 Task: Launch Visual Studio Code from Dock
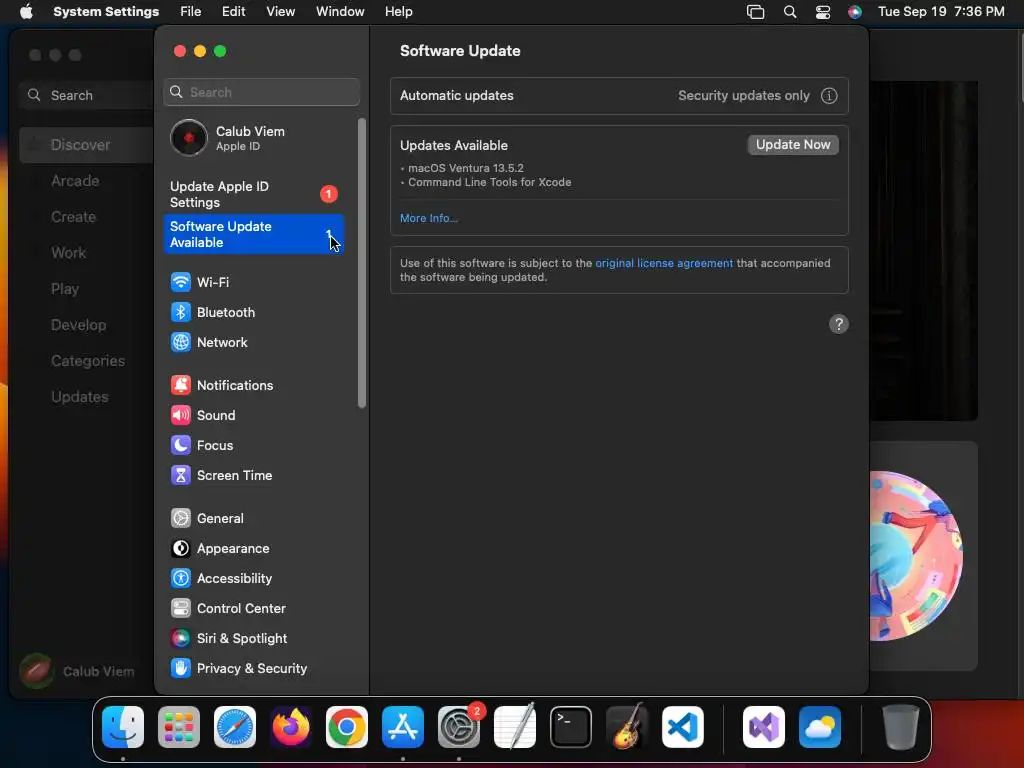683,727
